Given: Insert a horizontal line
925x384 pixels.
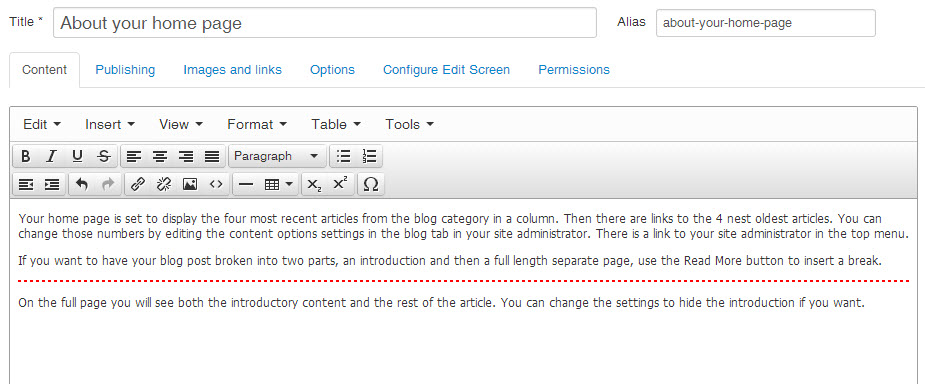Looking at the screenshot, I should point(246,185).
